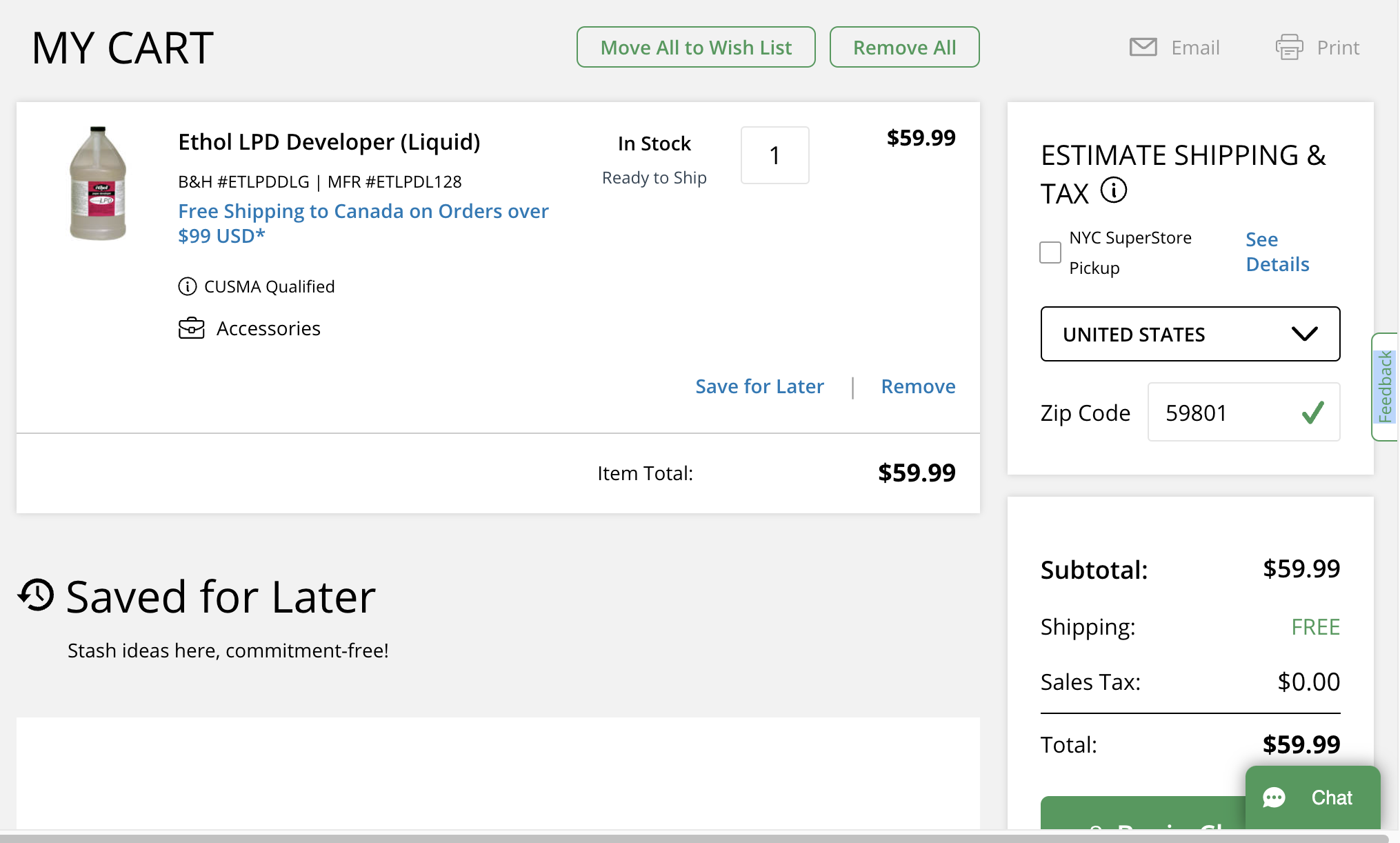The height and width of the screenshot is (843, 1400).
Task: Click the Print printer icon
Action: coord(1289,47)
